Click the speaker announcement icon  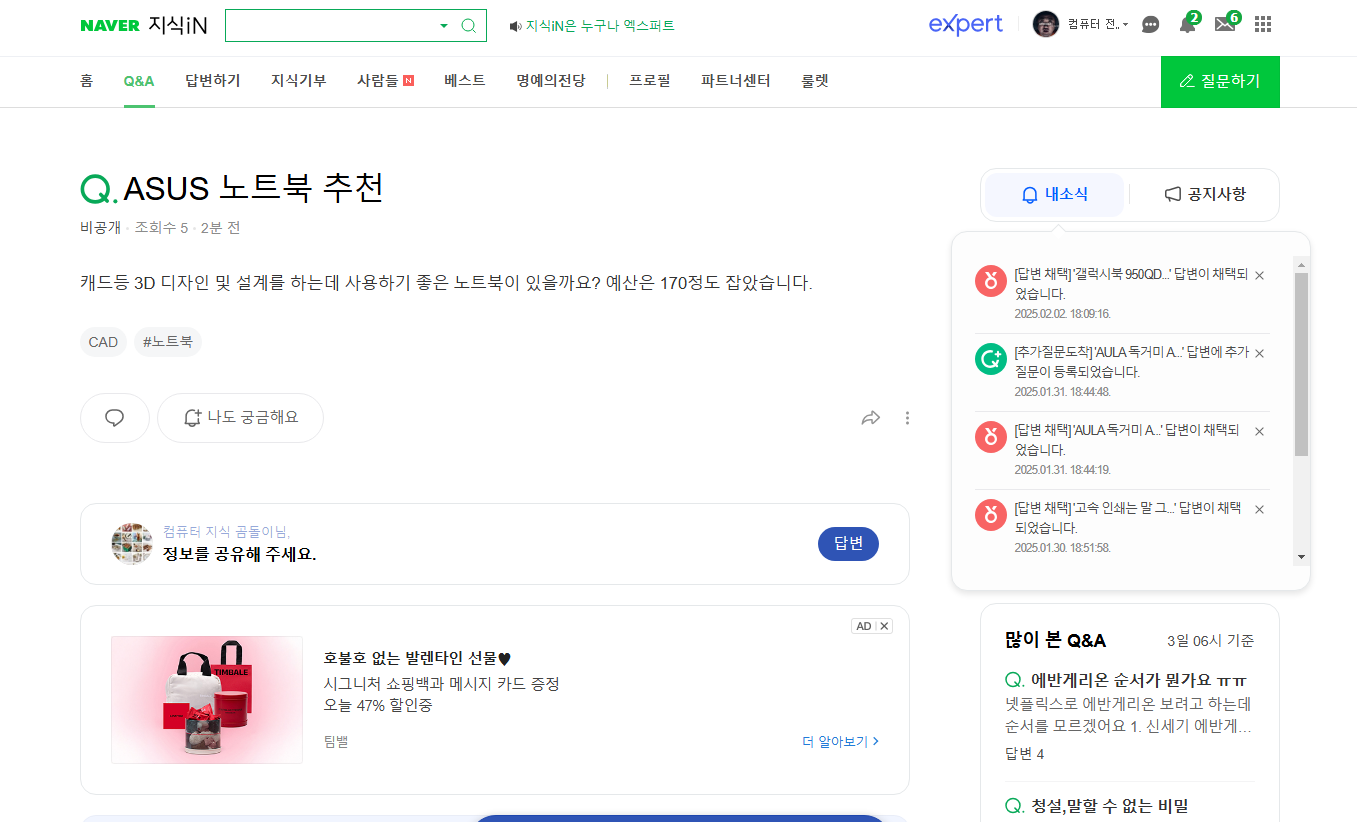515,26
